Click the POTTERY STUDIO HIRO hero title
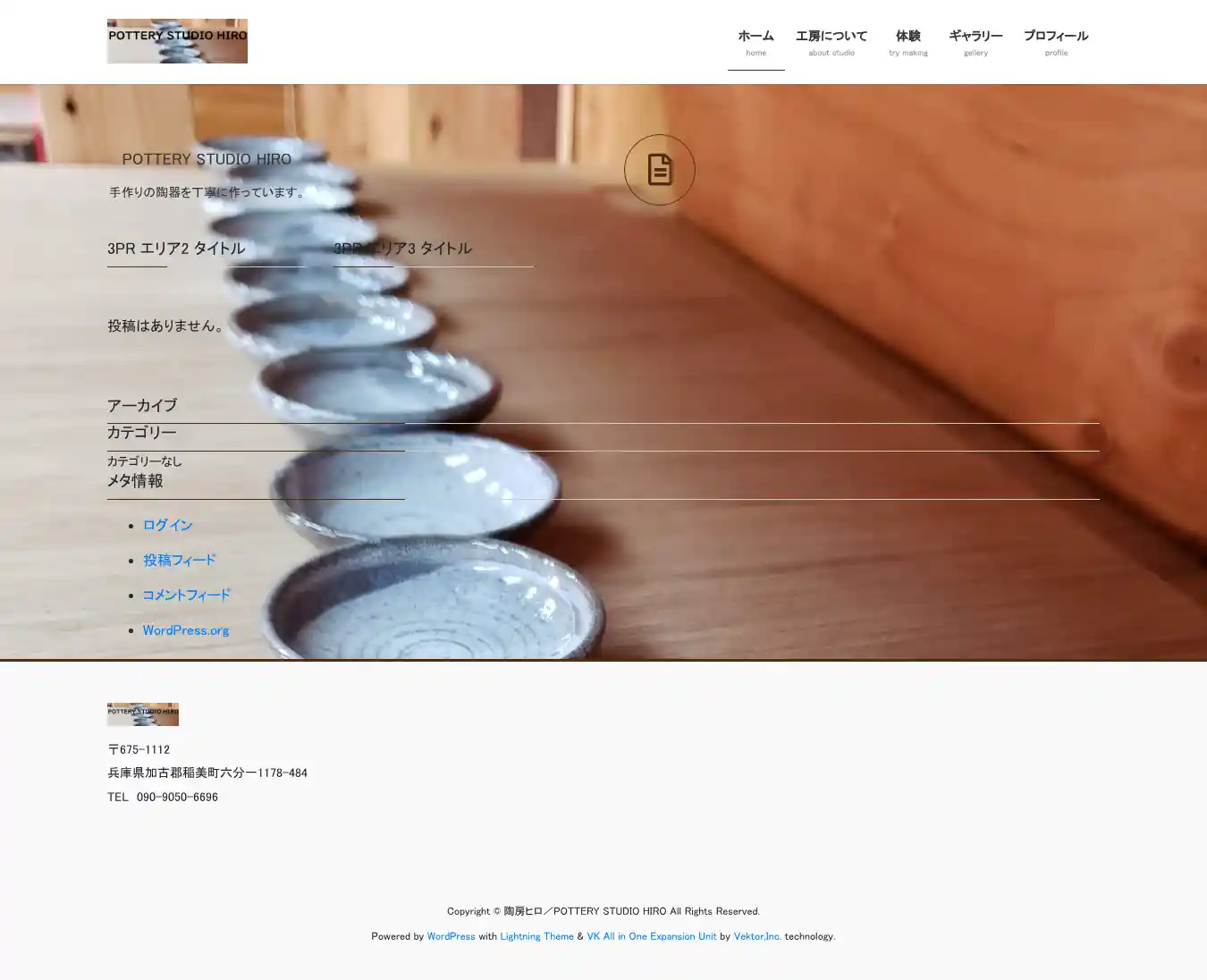The height and width of the screenshot is (980, 1207). pyautogui.click(x=207, y=159)
